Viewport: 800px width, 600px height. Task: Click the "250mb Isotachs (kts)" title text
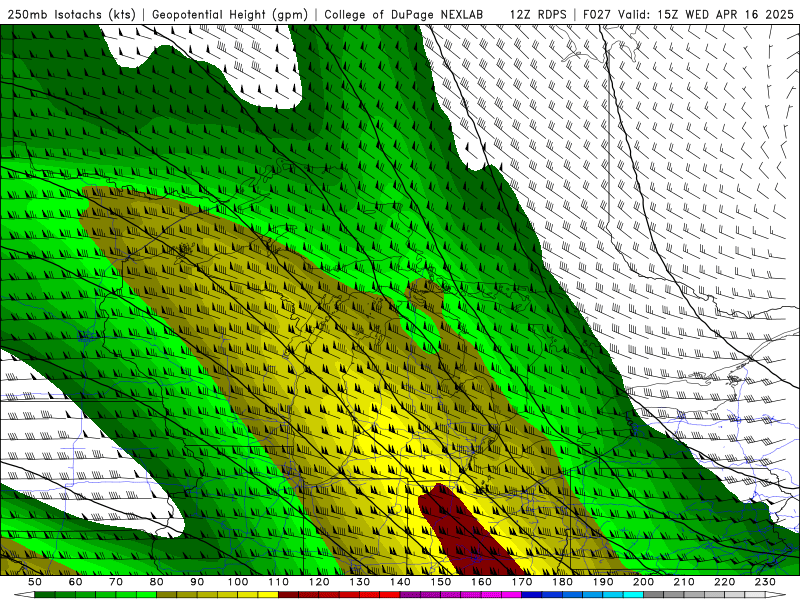tap(72, 14)
